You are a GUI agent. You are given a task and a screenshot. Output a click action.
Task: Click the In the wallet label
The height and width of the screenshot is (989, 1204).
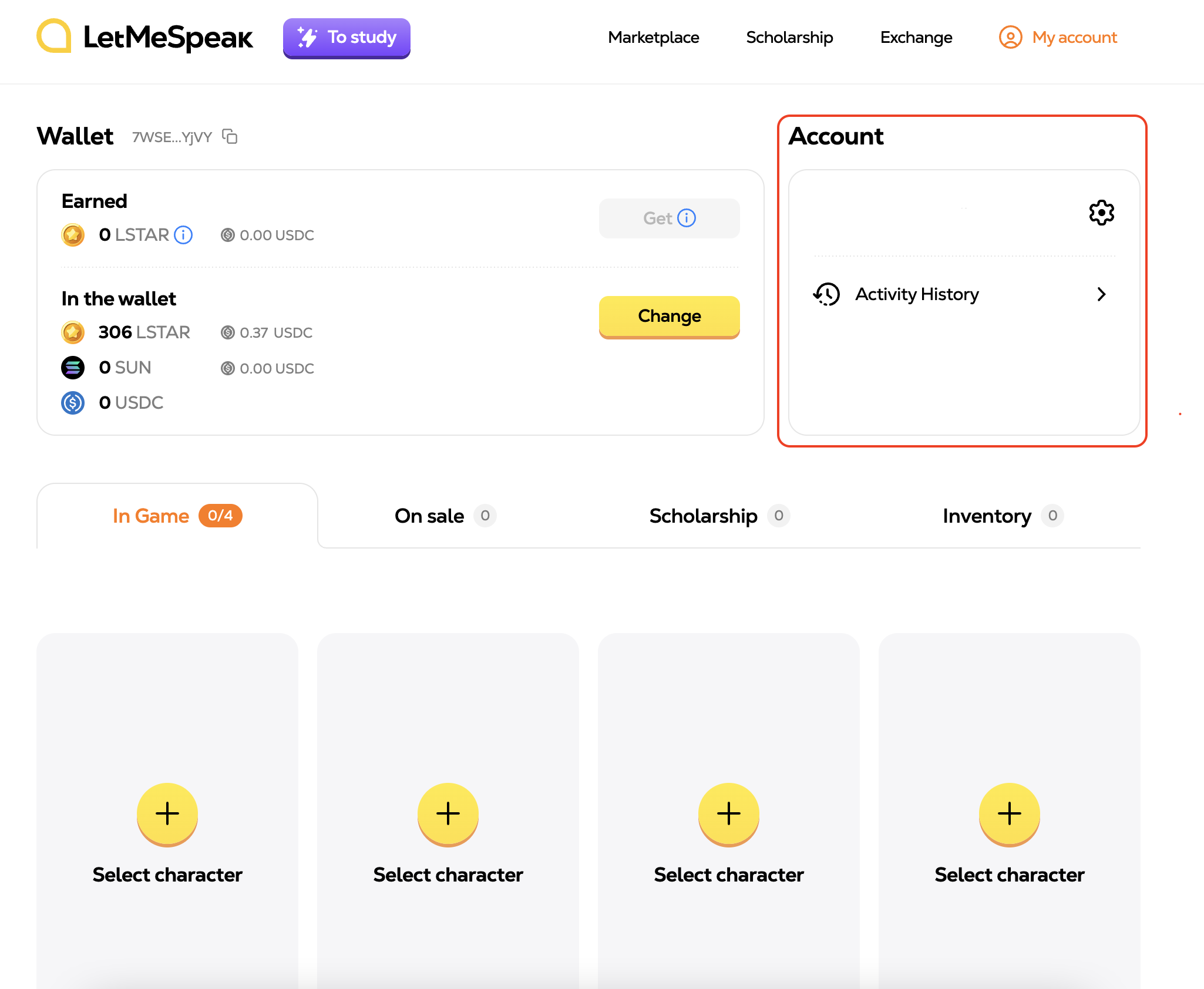119,299
